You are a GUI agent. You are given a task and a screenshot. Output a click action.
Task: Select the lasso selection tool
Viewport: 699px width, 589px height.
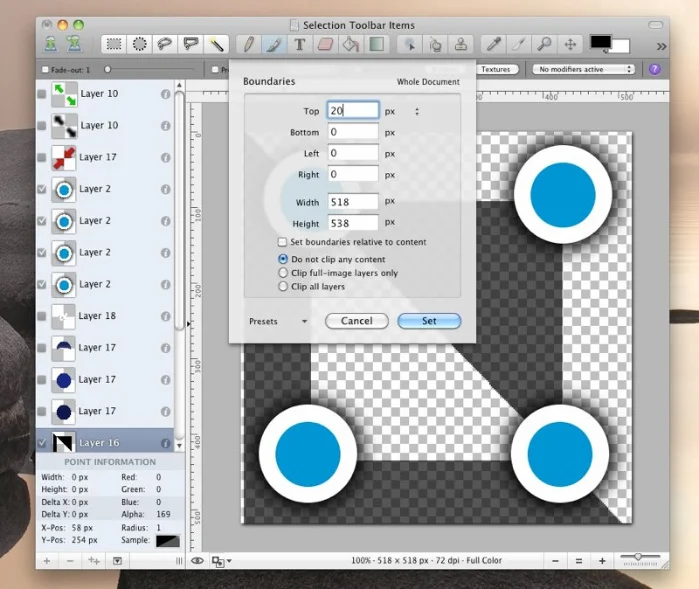(165, 44)
